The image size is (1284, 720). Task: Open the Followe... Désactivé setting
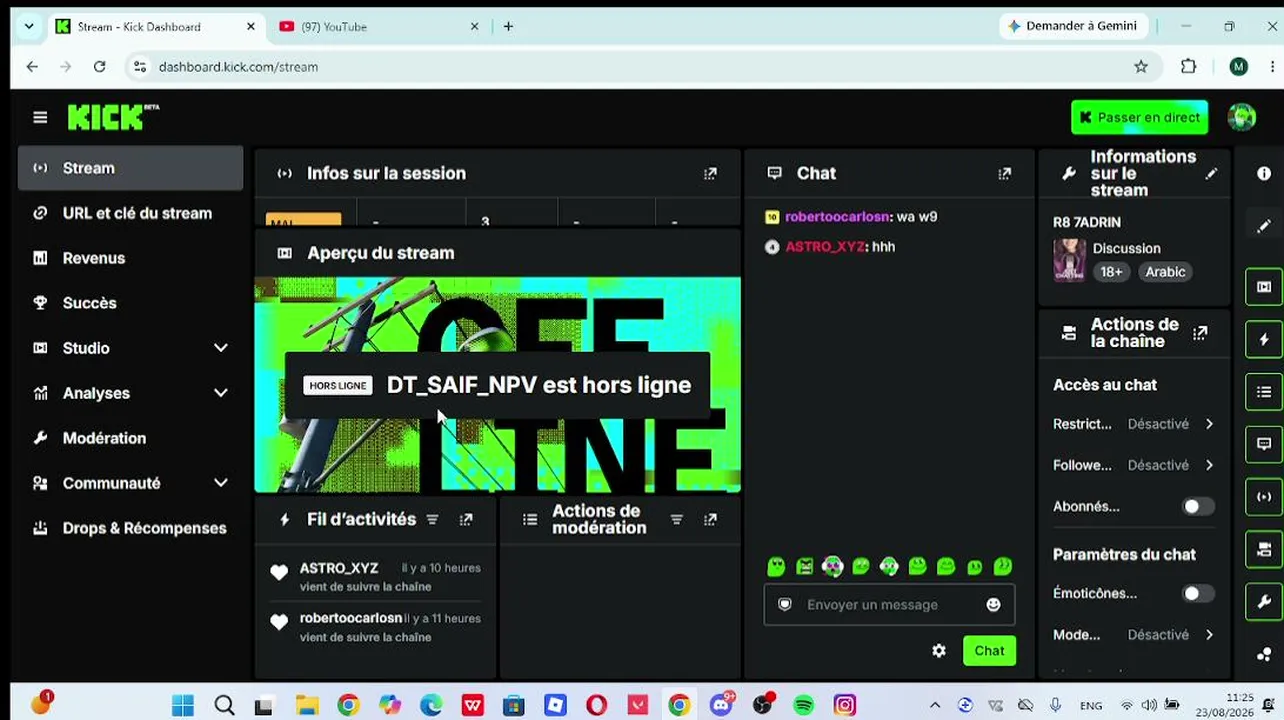click(1134, 465)
